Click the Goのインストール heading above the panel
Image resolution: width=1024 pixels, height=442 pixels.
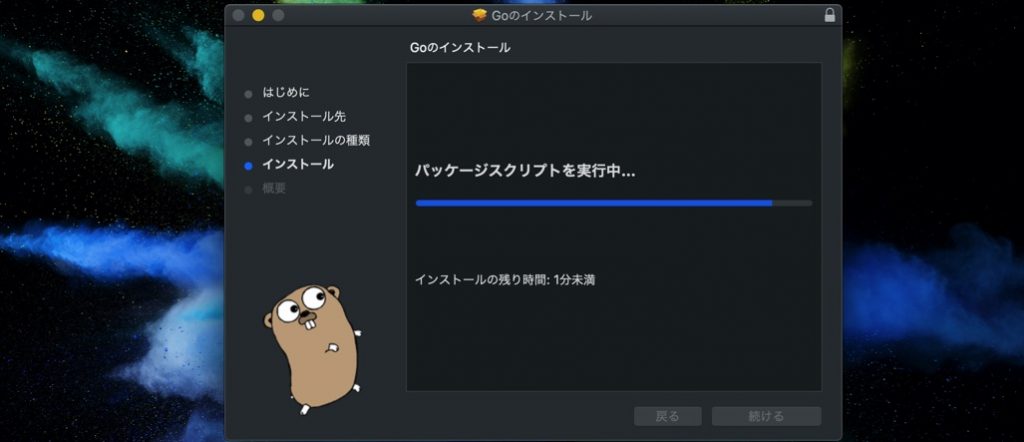[460, 48]
